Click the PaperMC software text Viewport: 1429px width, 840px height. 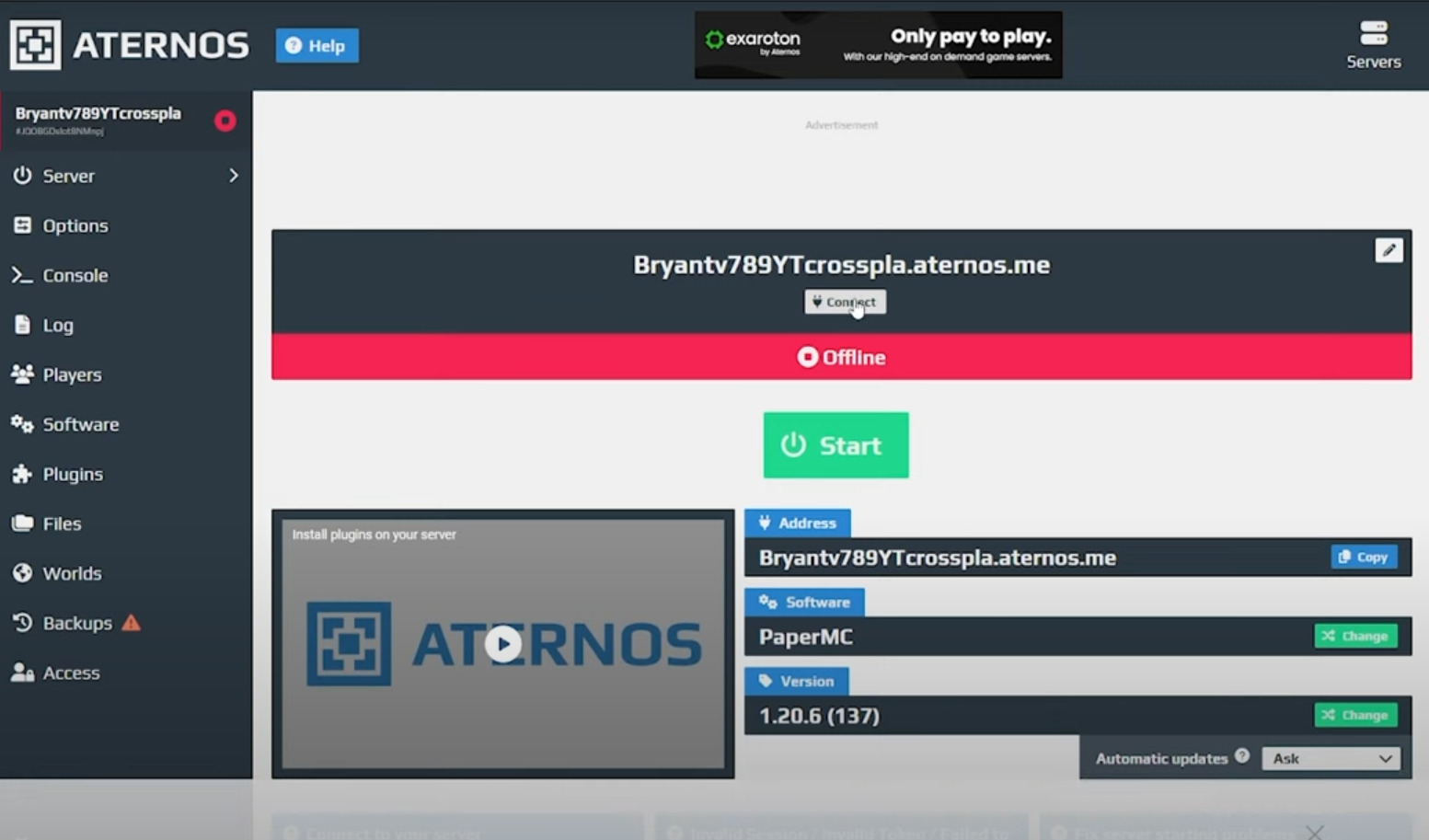[805, 637]
